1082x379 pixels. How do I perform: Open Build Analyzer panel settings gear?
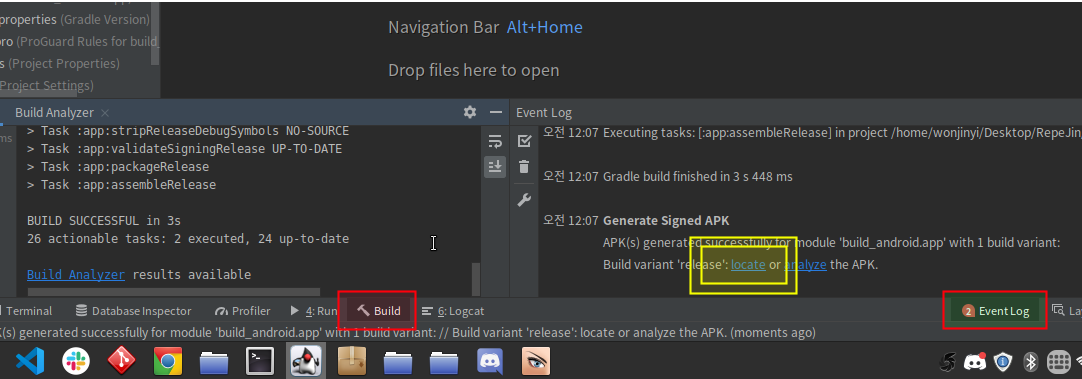point(470,112)
